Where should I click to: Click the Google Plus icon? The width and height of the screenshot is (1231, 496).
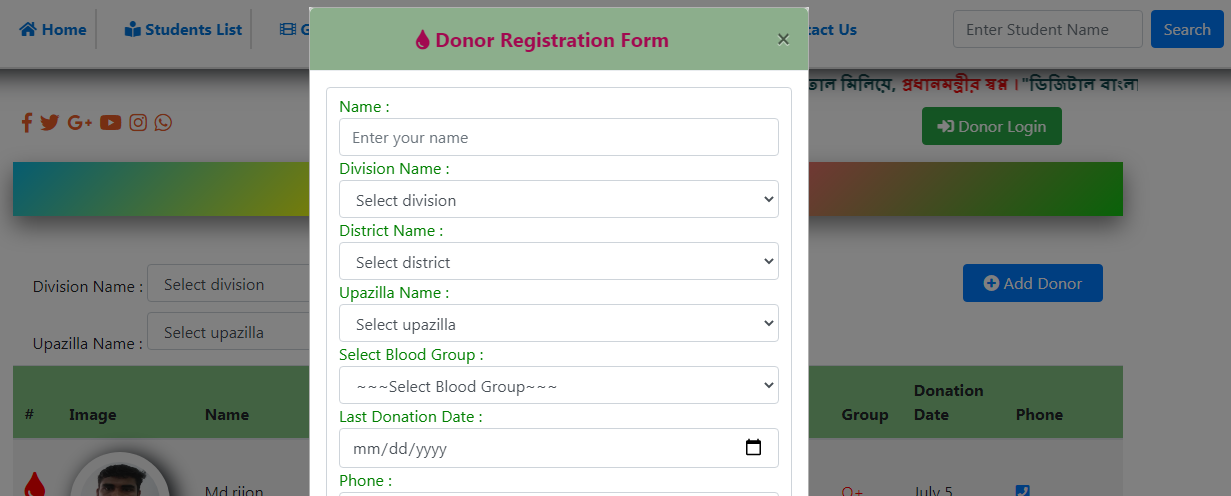click(x=80, y=123)
